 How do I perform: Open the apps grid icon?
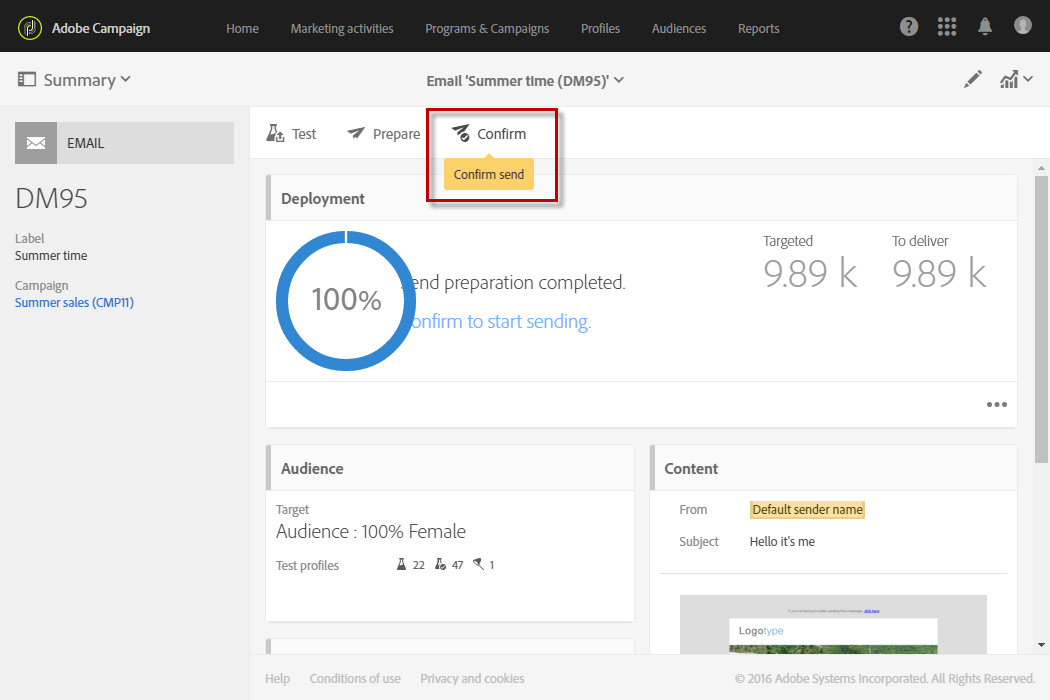pyautogui.click(x=947, y=27)
